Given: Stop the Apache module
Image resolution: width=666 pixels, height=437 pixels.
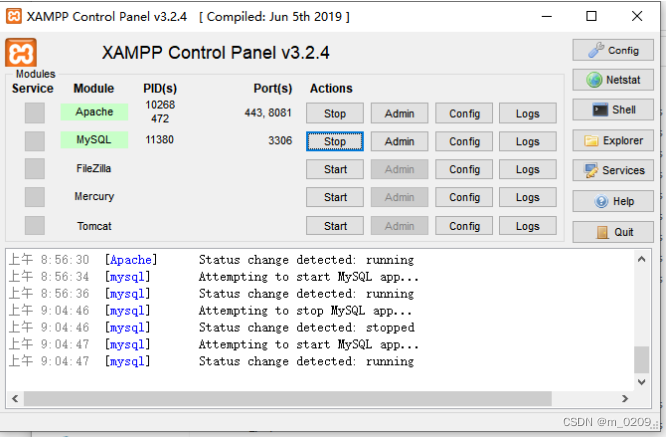Looking at the screenshot, I should [x=335, y=113].
